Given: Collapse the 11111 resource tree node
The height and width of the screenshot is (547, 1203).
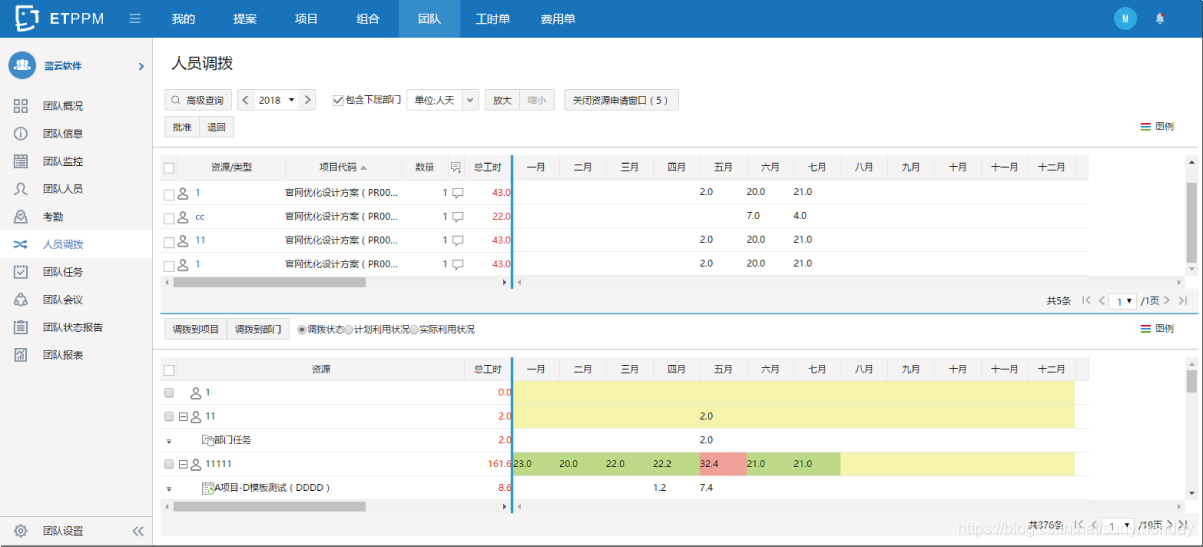Looking at the screenshot, I should [183, 464].
